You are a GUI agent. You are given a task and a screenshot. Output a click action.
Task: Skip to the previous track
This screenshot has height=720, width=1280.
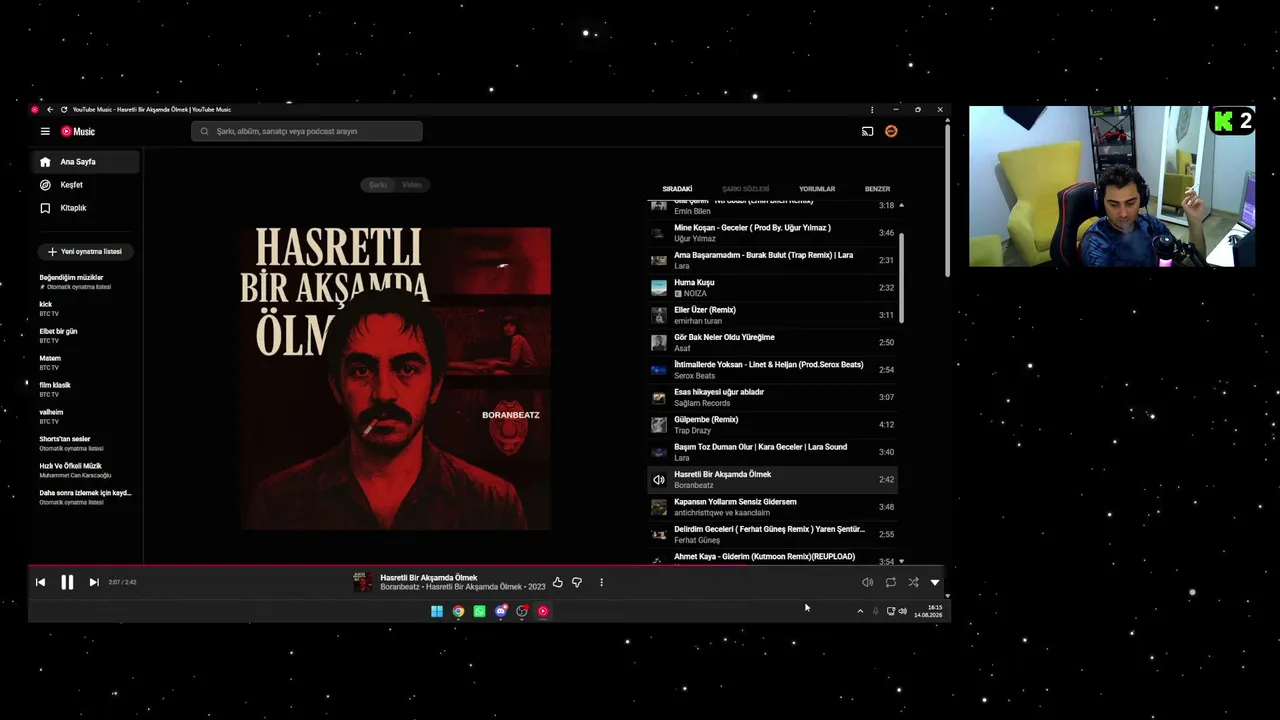pos(40,582)
